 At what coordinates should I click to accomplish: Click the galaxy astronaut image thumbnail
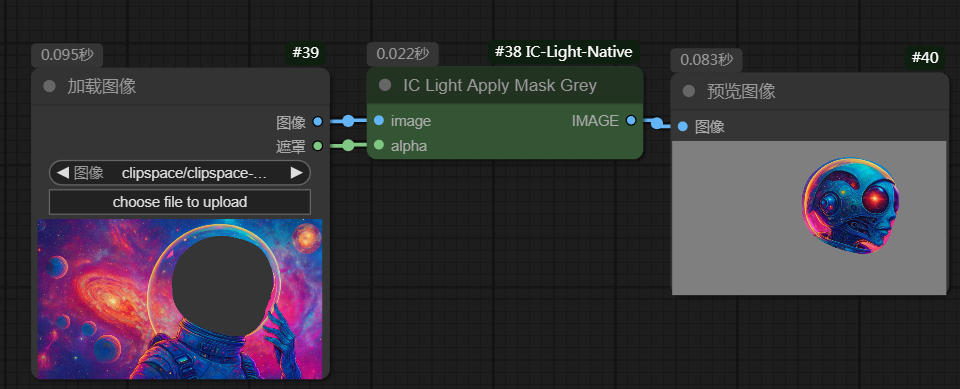[180, 299]
